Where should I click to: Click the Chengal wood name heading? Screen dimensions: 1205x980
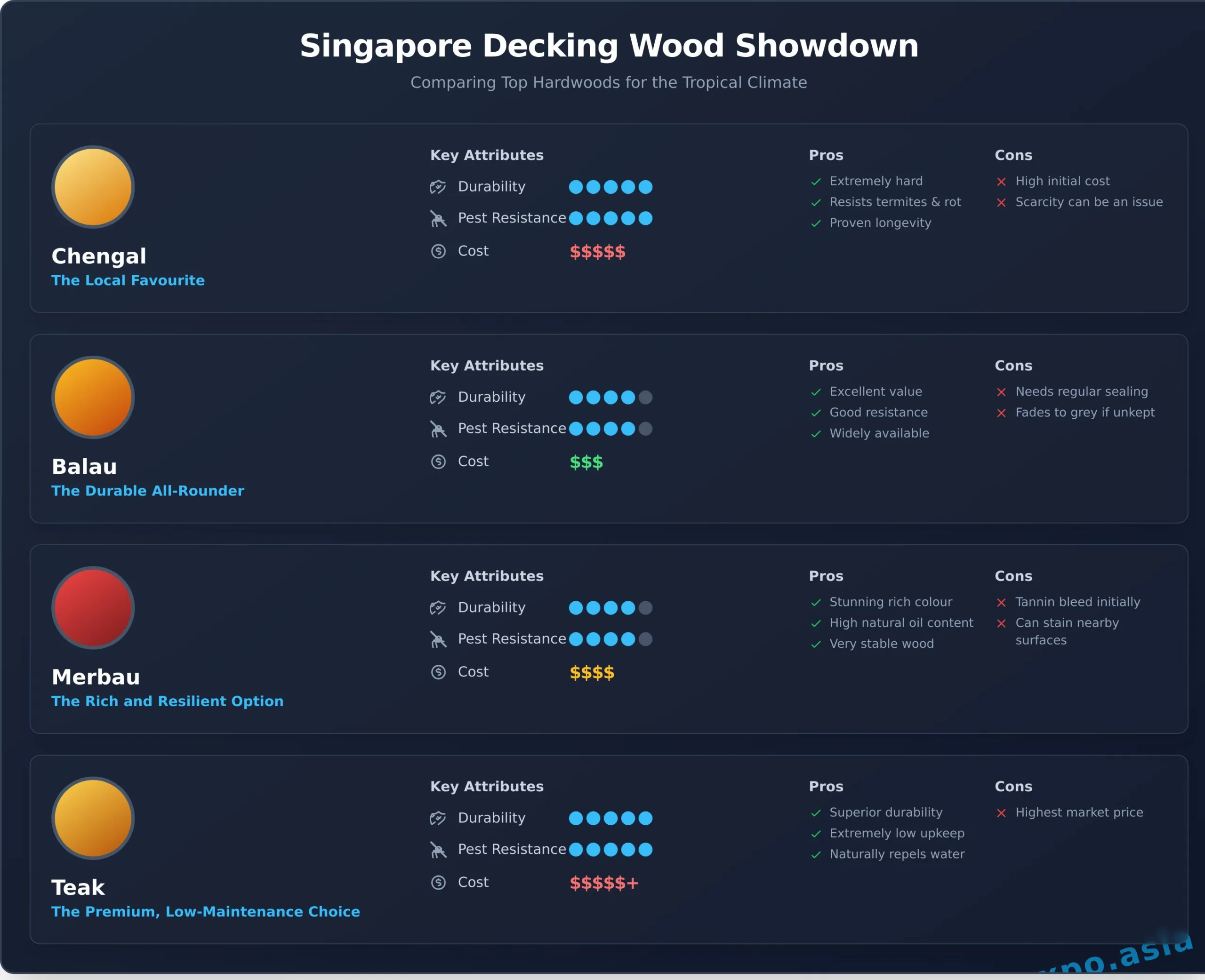point(99,256)
